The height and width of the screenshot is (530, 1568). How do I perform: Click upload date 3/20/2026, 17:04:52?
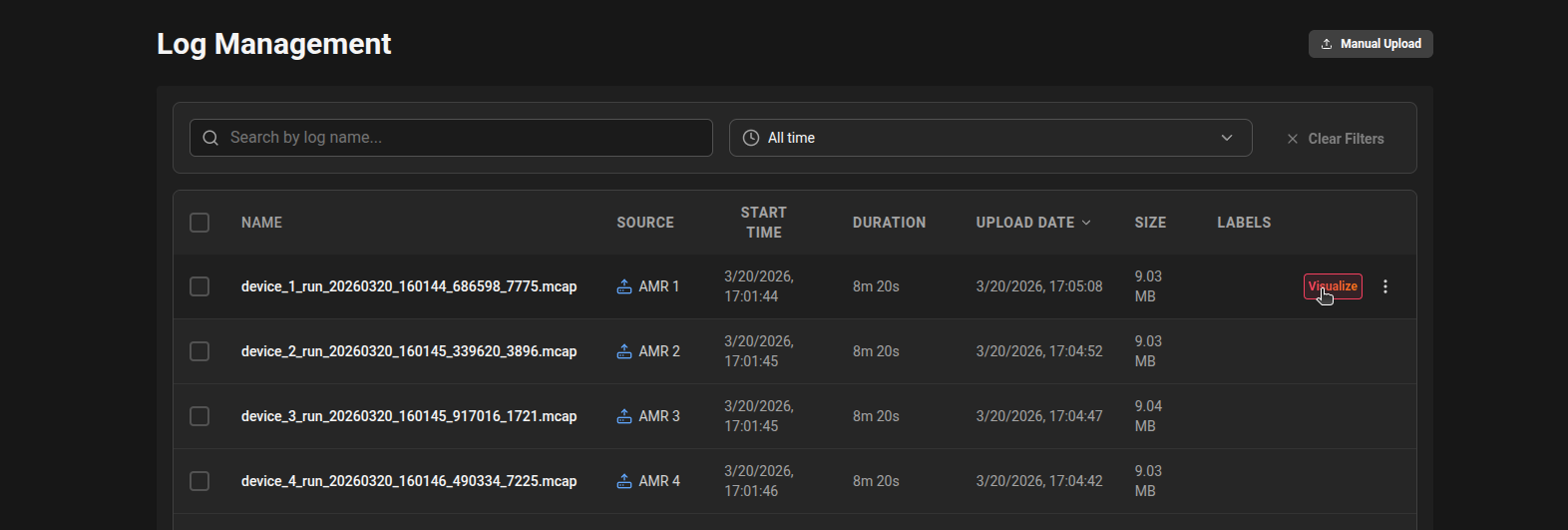click(1039, 351)
